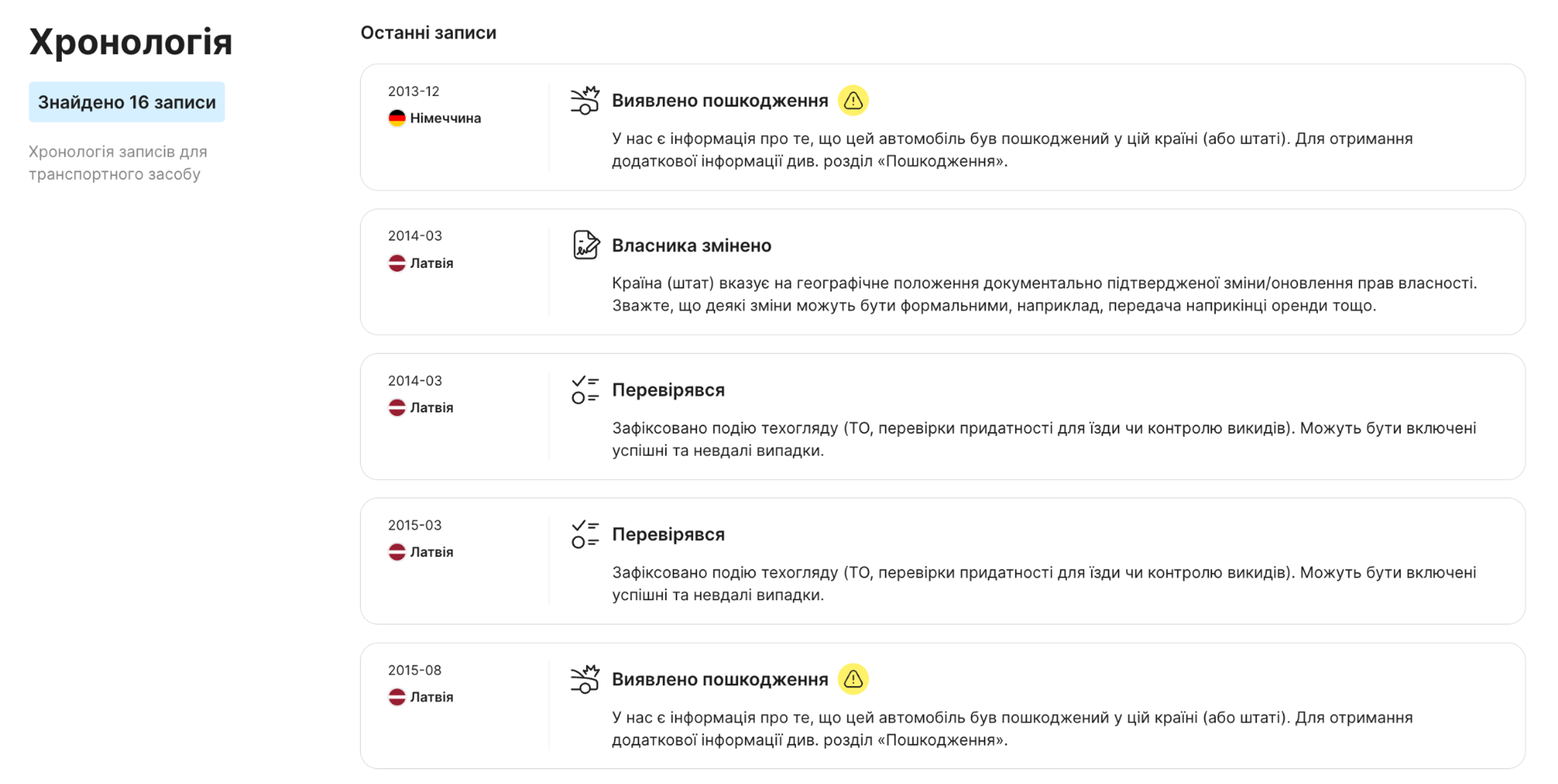Select the Latvia flag on the 2015-08 record
This screenshot has width=1558, height=784.
[x=397, y=697]
